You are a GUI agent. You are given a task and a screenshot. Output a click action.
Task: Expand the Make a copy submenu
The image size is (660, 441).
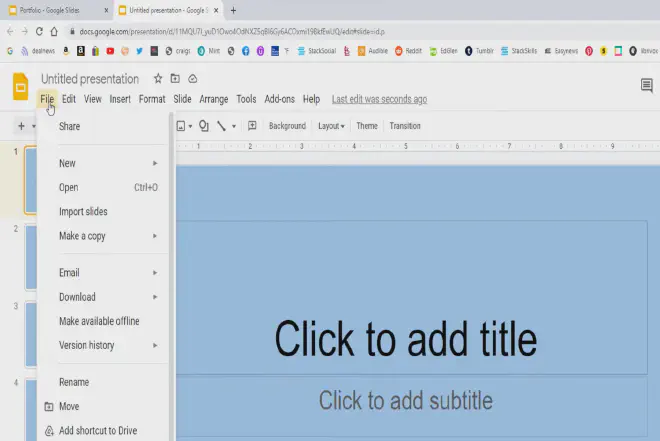[109, 236]
